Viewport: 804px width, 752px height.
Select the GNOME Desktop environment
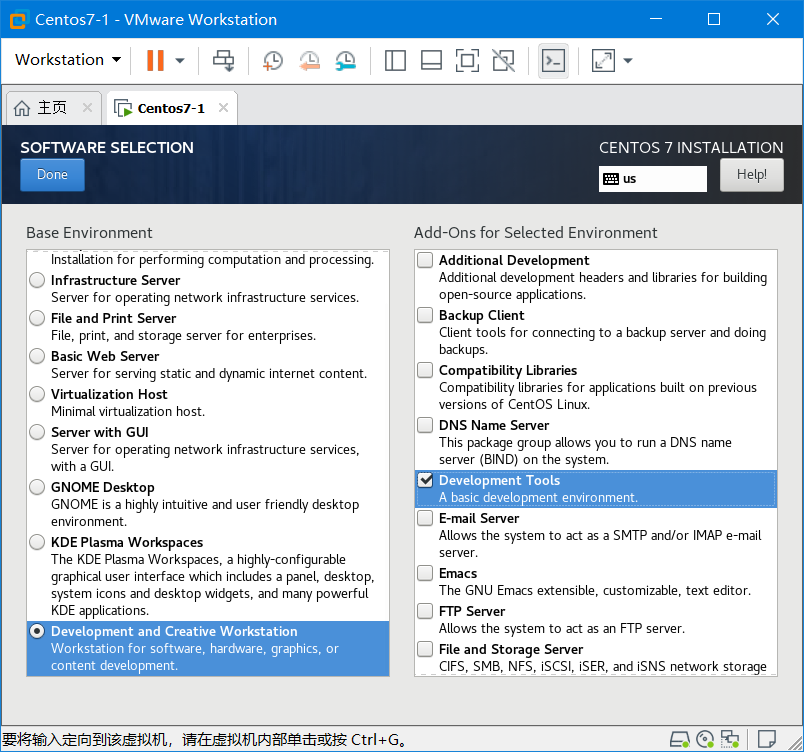[37, 487]
